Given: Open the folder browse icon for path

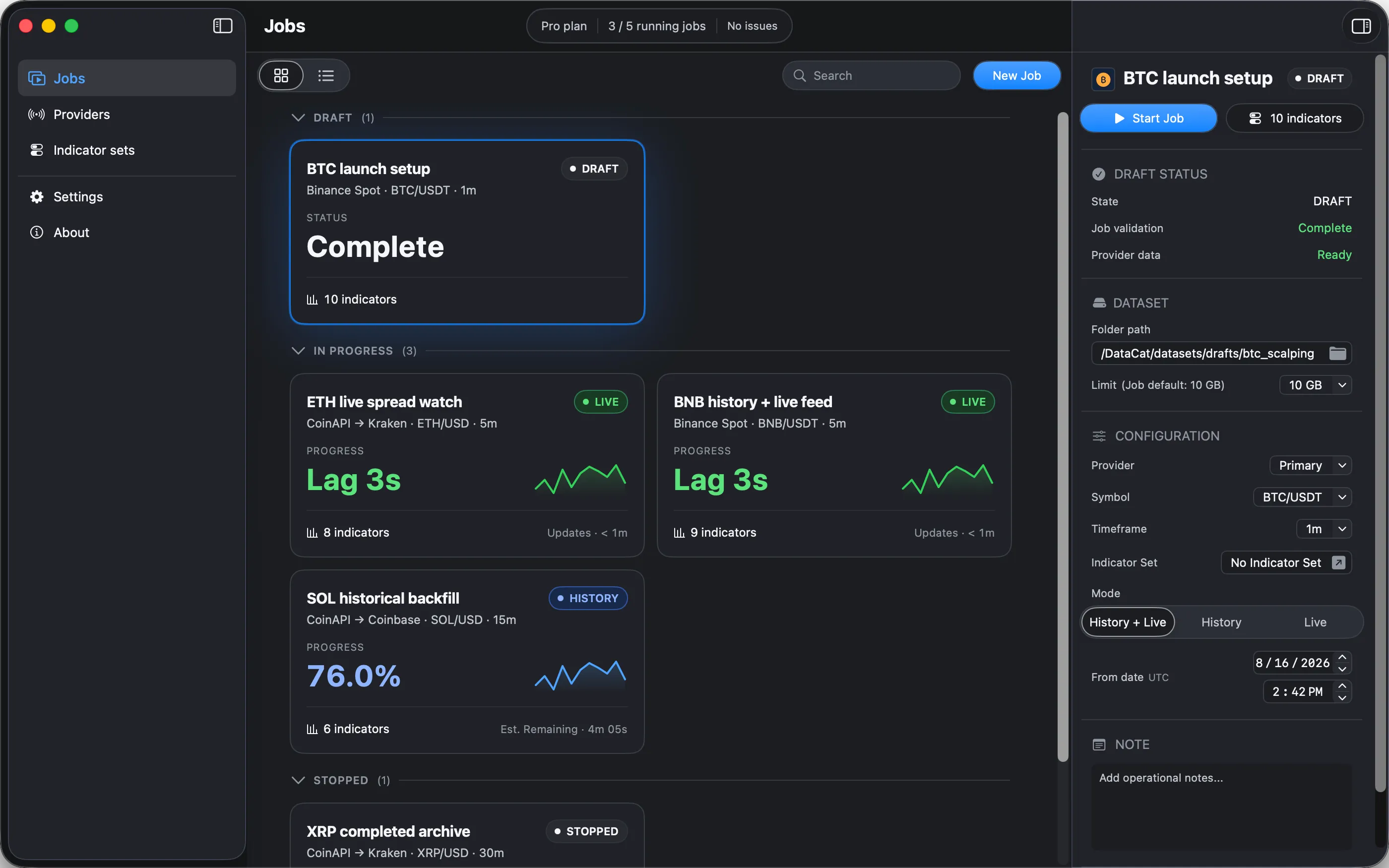Looking at the screenshot, I should 1337,353.
